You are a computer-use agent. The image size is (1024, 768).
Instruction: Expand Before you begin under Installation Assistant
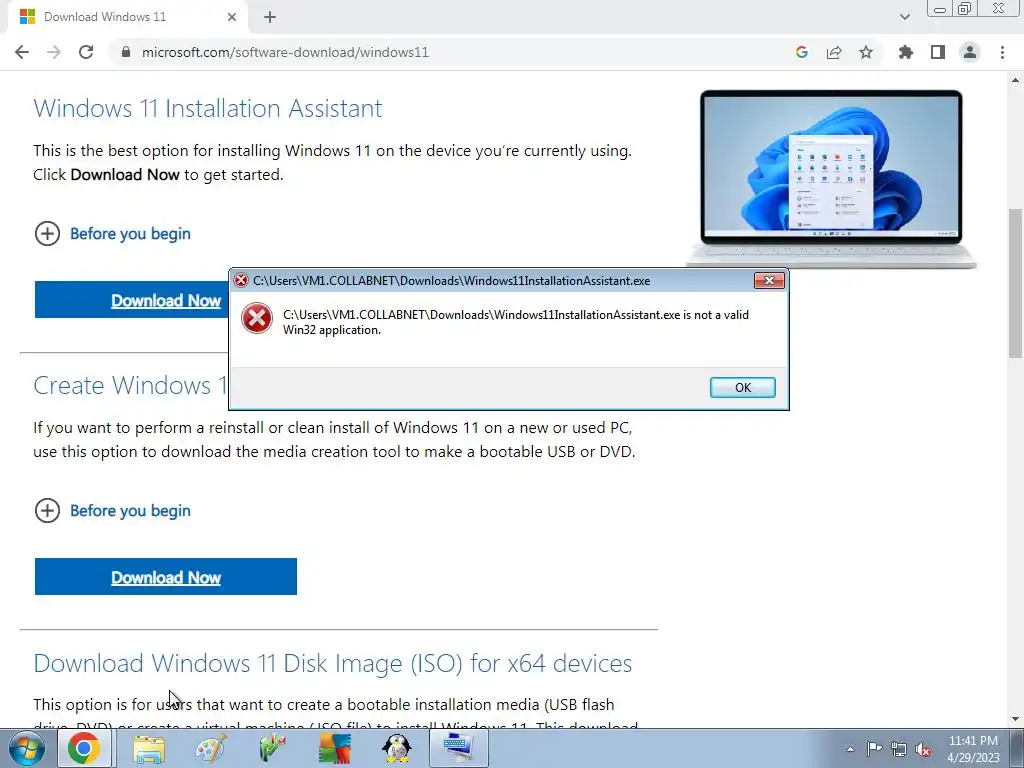(112, 234)
